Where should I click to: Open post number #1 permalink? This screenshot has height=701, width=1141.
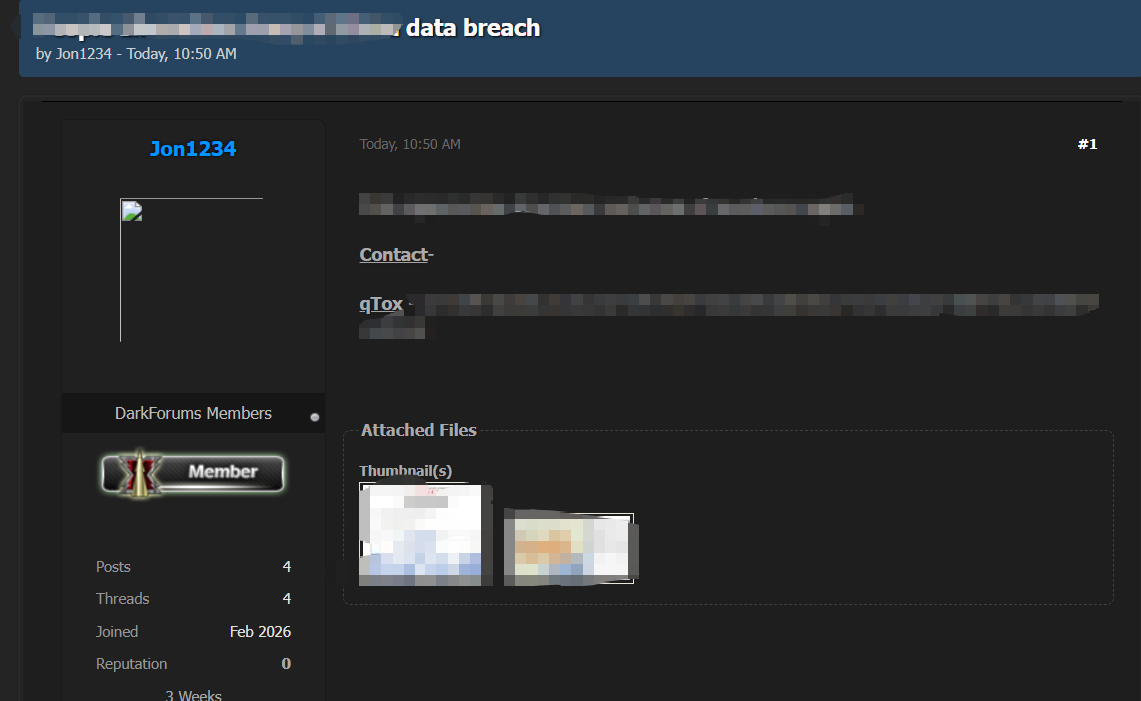click(1087, 144)
